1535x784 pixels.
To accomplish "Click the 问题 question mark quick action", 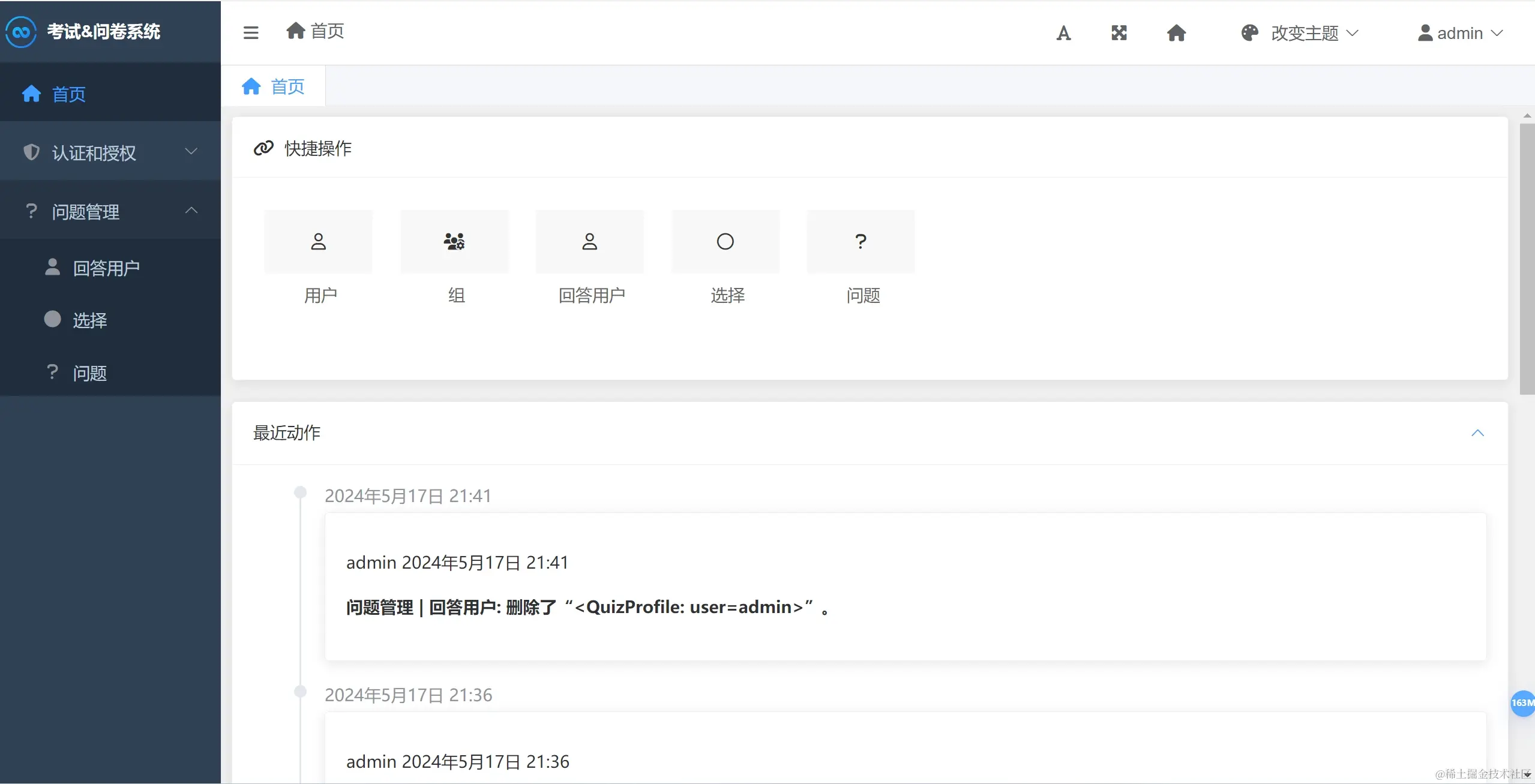I will click(861, 242).
